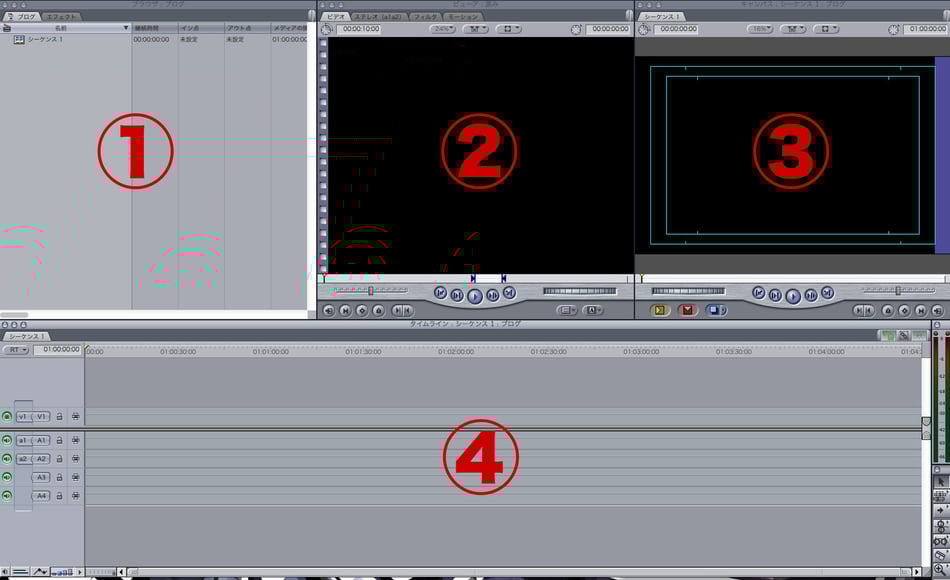Go to next edit in Canvas
Viewport: 950px width, 580px height.
[828, 293]
